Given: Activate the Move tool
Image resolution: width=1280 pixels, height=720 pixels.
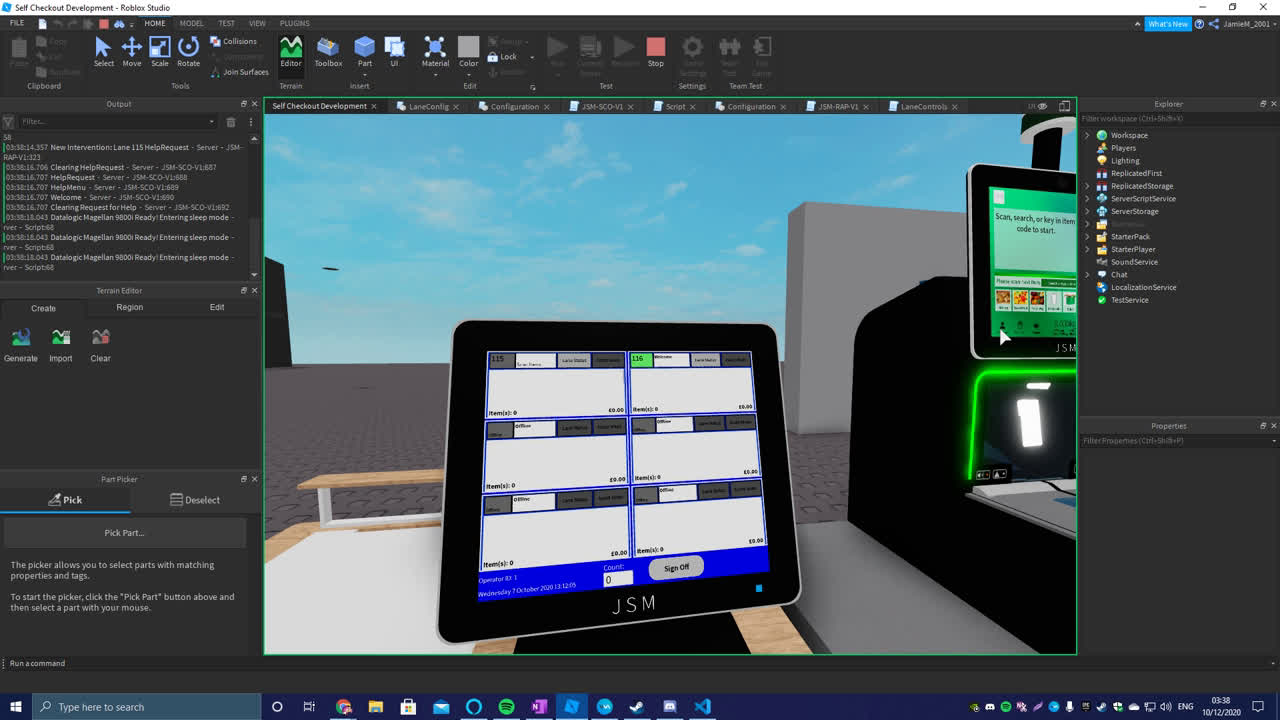Looking at the screenshot, I should click(x=131, y=52).
